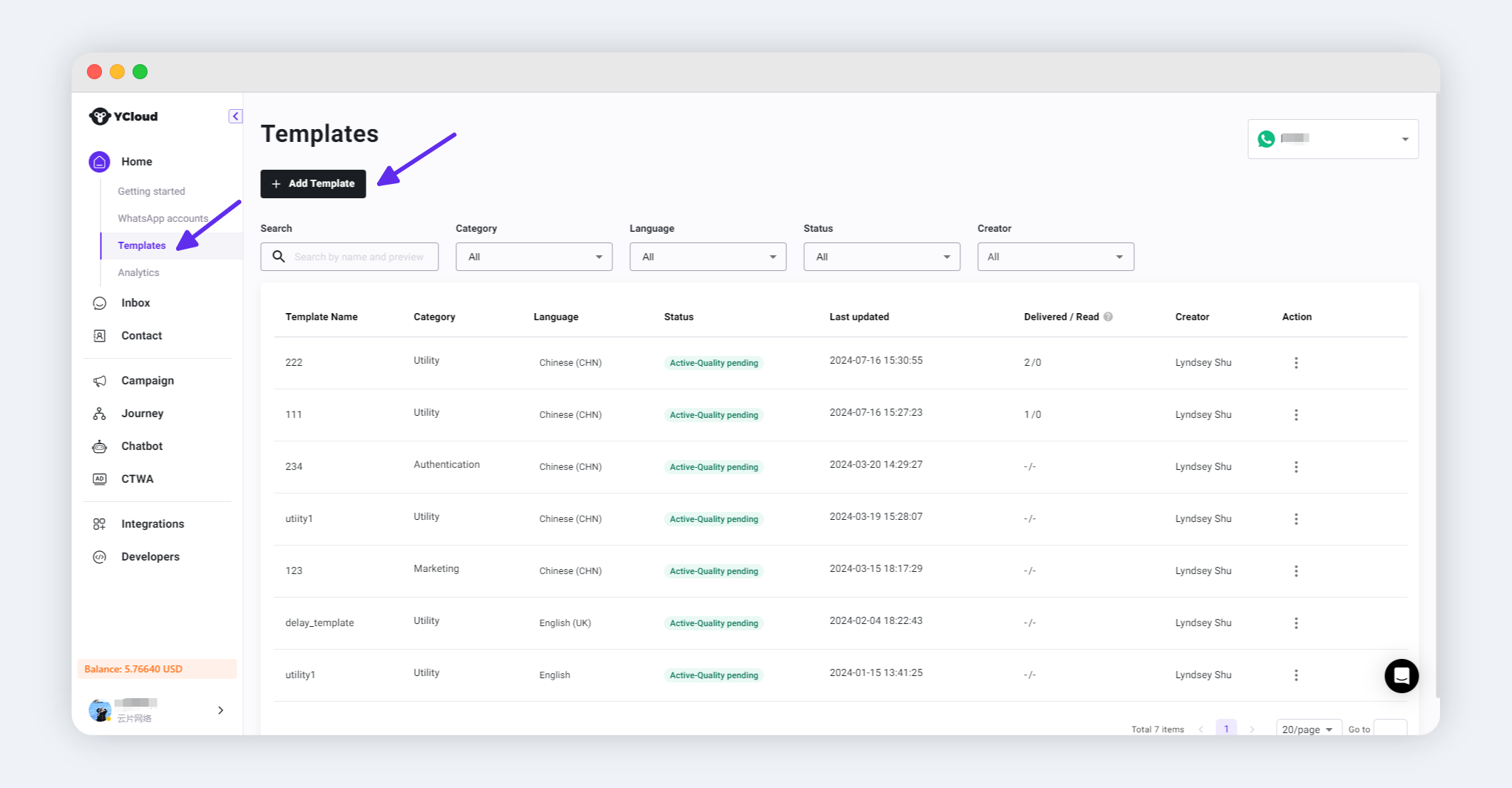Open the action menu for template 222
This screenshot has width=1512, height=788.
click(x=1296, y=363)
